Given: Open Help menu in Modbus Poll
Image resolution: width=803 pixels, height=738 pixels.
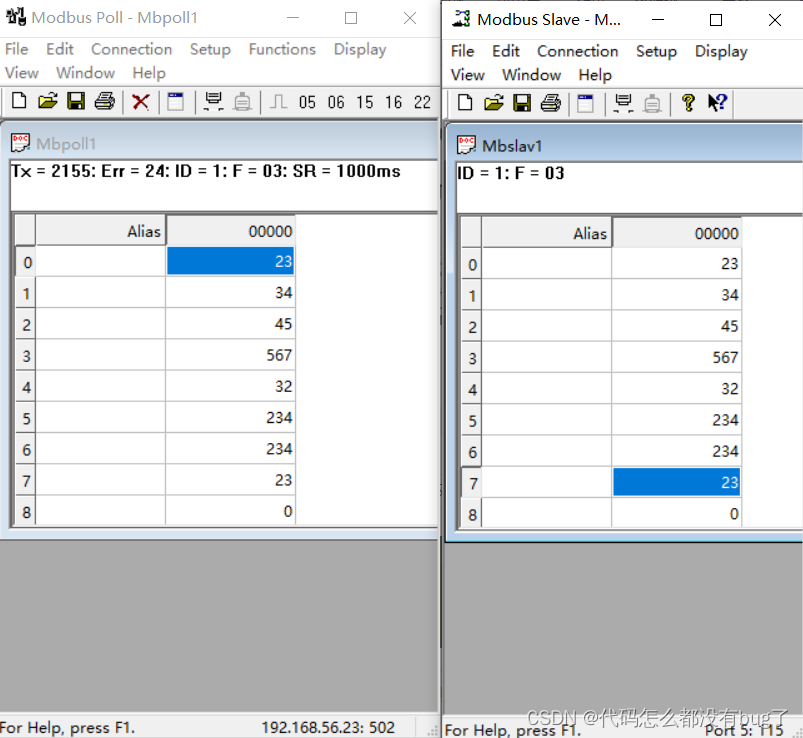Looking at the screenshot, I should coord(149,73).
